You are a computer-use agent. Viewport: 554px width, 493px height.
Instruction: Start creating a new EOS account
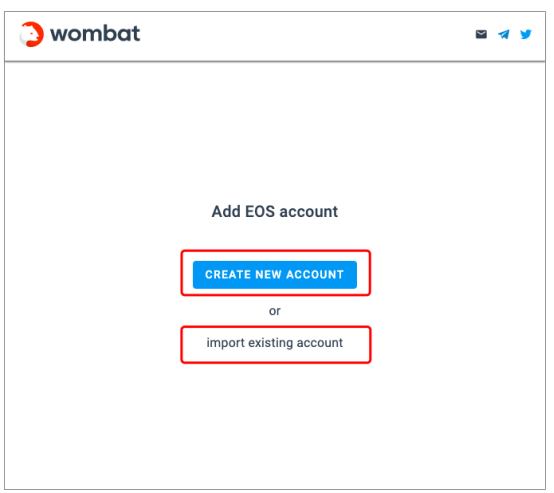275,275
